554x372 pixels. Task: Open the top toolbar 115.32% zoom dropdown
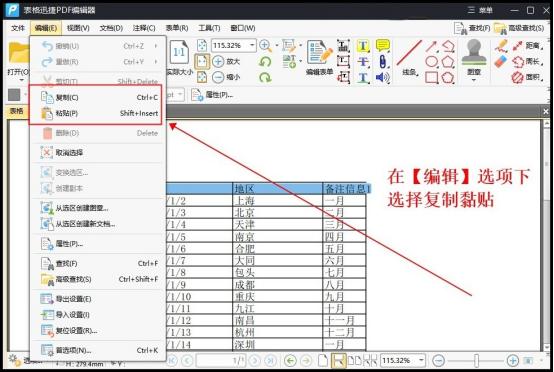(252, 45)
